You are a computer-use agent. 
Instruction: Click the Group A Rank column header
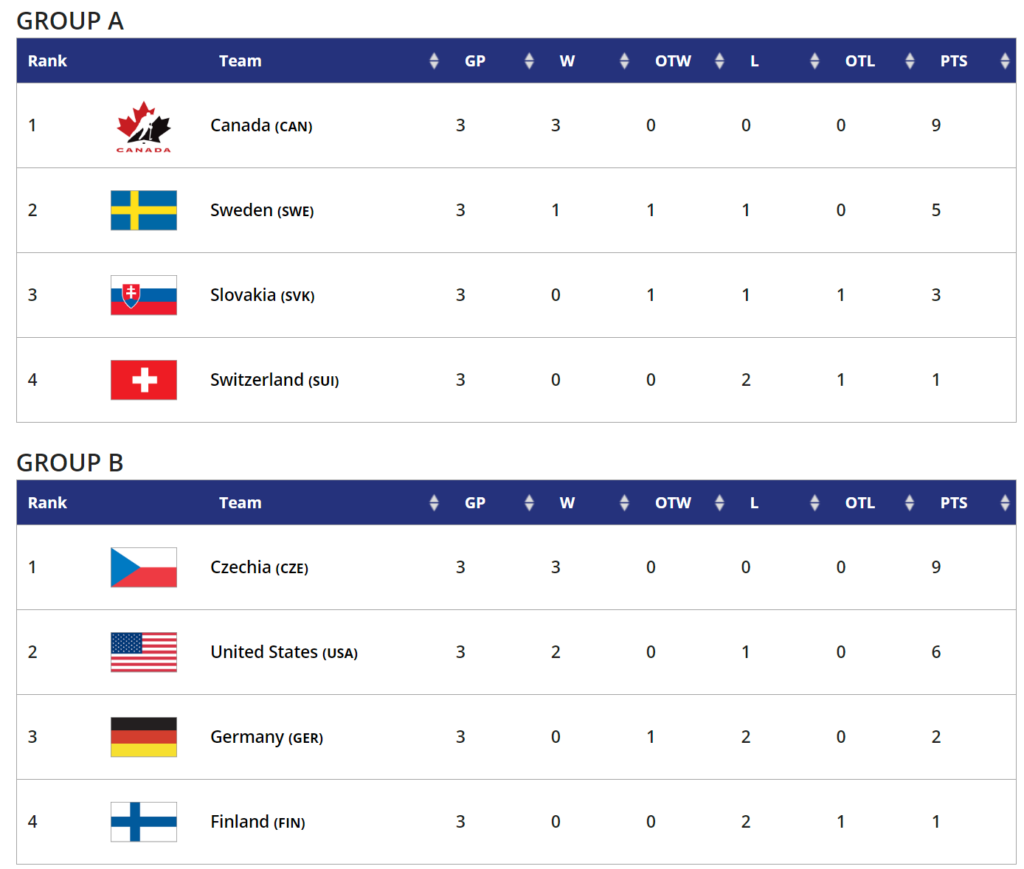47,61
